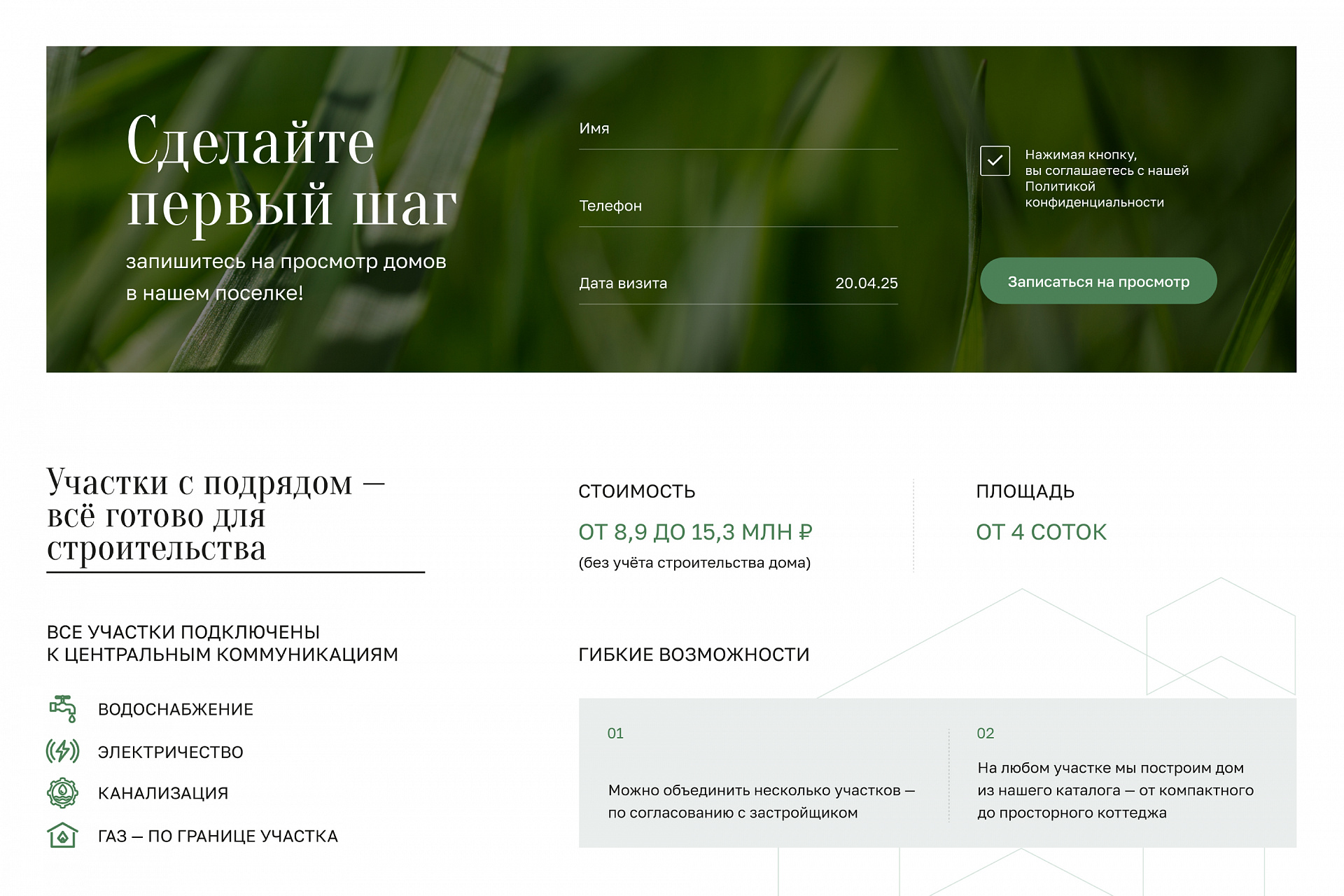Click the 'Политикой конфиденциальности' agreement text
Screen dimensions: 1344x896
point(1094,195)
